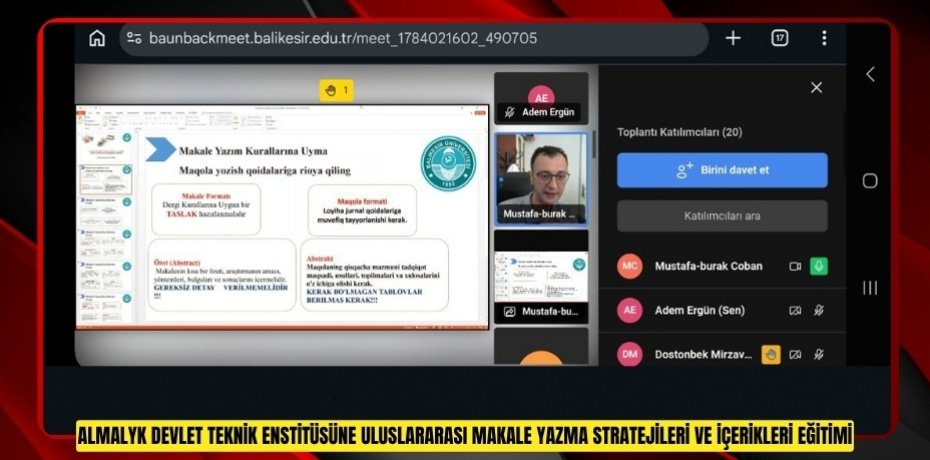Click Mustafa-burak Coban's camera icon
Viewport: 930px width, 460px height.
tap(795, 266)
